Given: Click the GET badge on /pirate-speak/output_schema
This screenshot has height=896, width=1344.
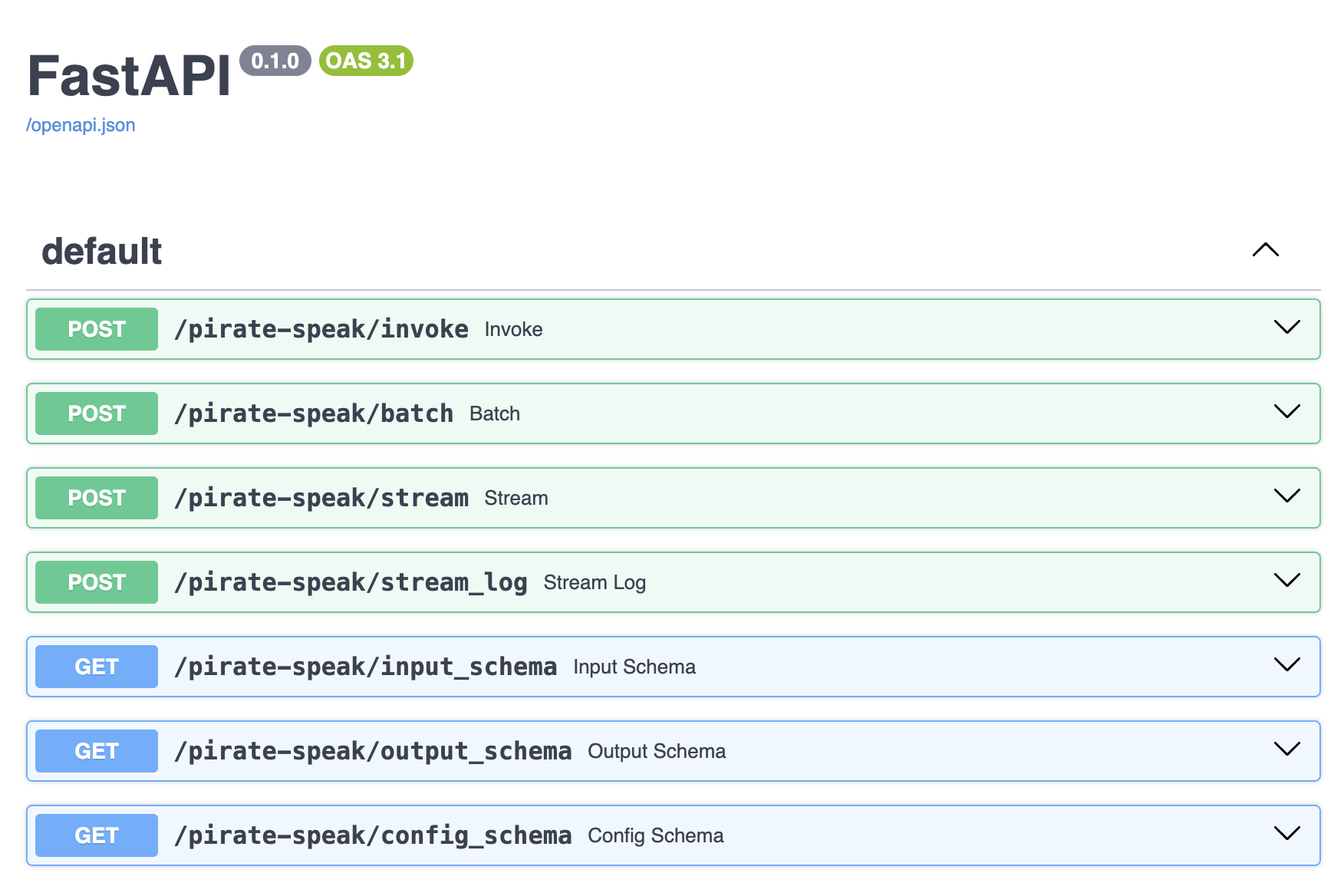Looking at the screenshot, I should (95, 751).
